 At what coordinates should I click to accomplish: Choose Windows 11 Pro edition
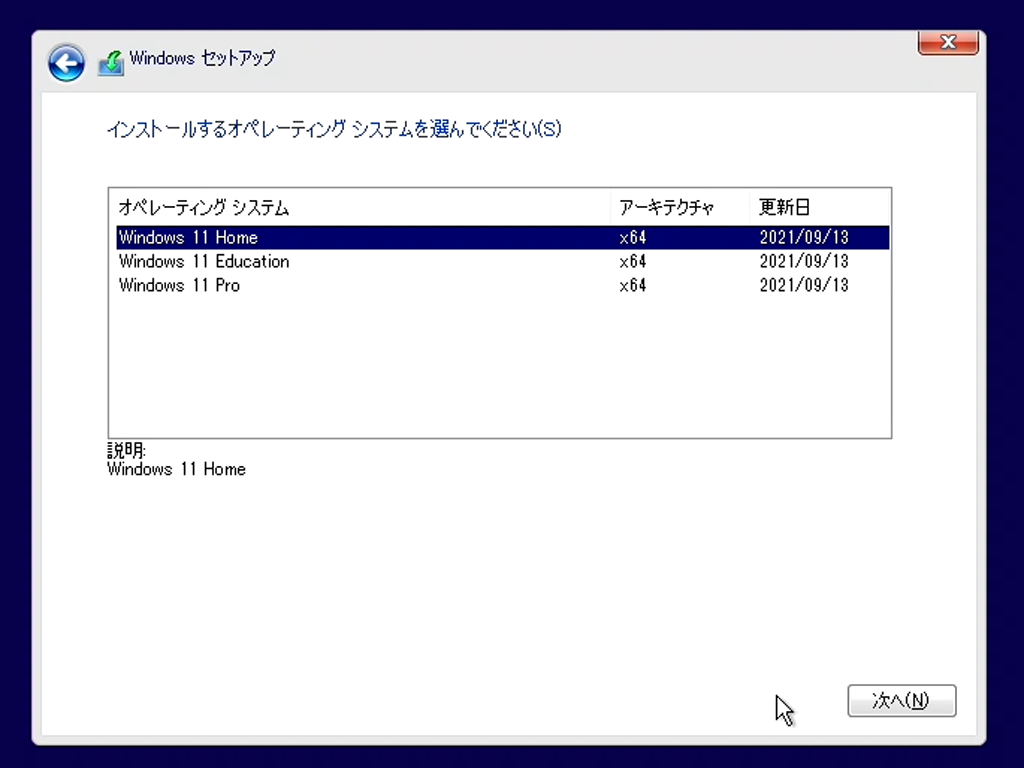point(502,285)
